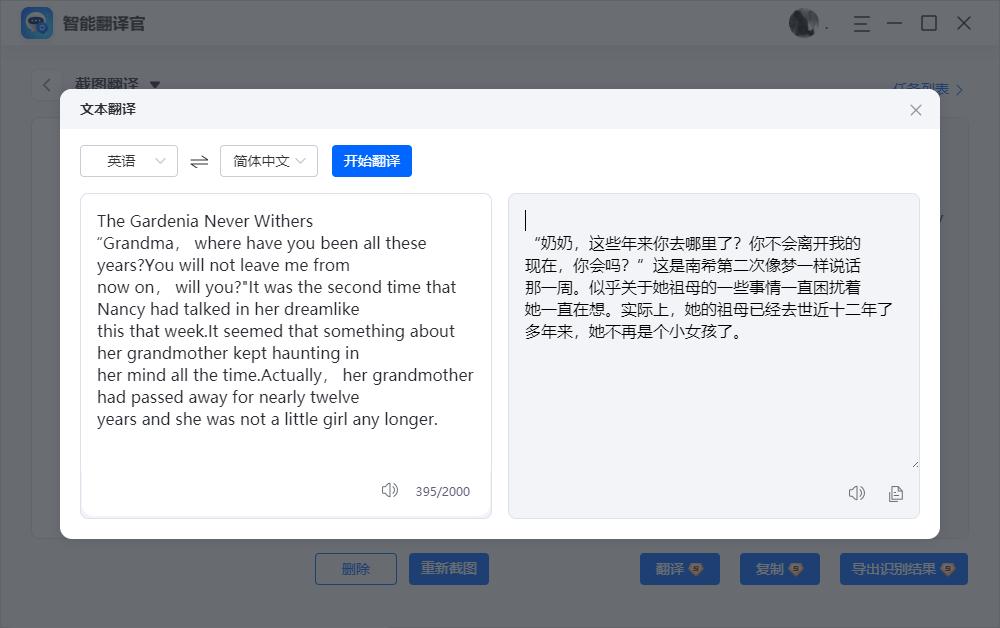Close the 文本翻译 dialog
The image size is (1000, 628).
(915, 110)
